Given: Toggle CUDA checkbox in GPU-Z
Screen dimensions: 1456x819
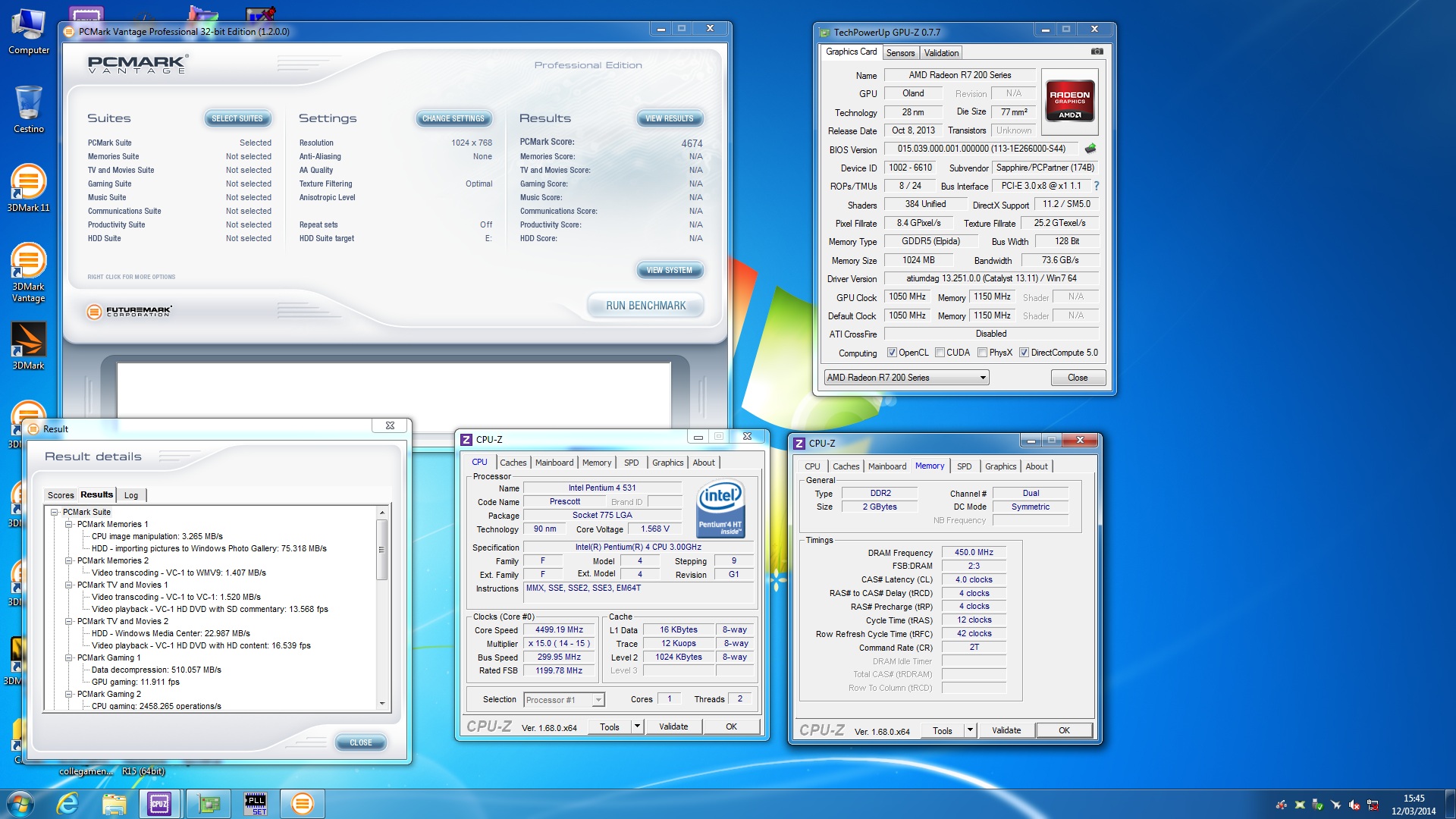Looking at the screenshot, I should click(940, 353).
